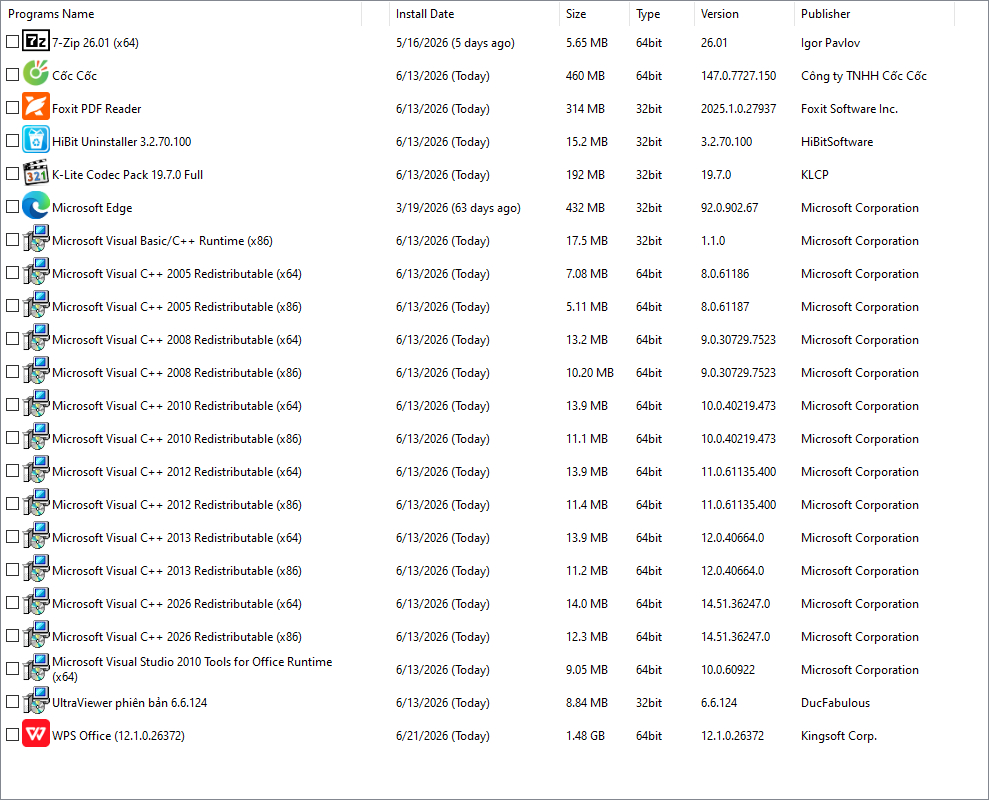Tick the checkbox for 7-Zip 26.01 (x64)
989x800 pixels.
tap(13, 42)
